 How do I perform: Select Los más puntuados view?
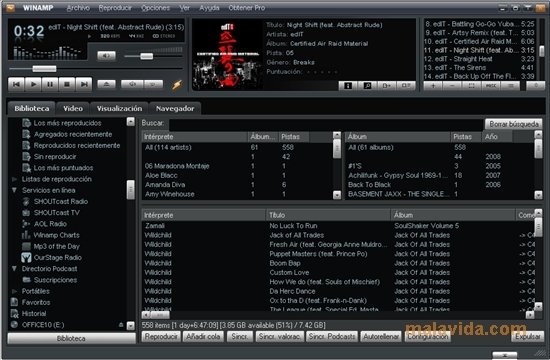(63, 168)
